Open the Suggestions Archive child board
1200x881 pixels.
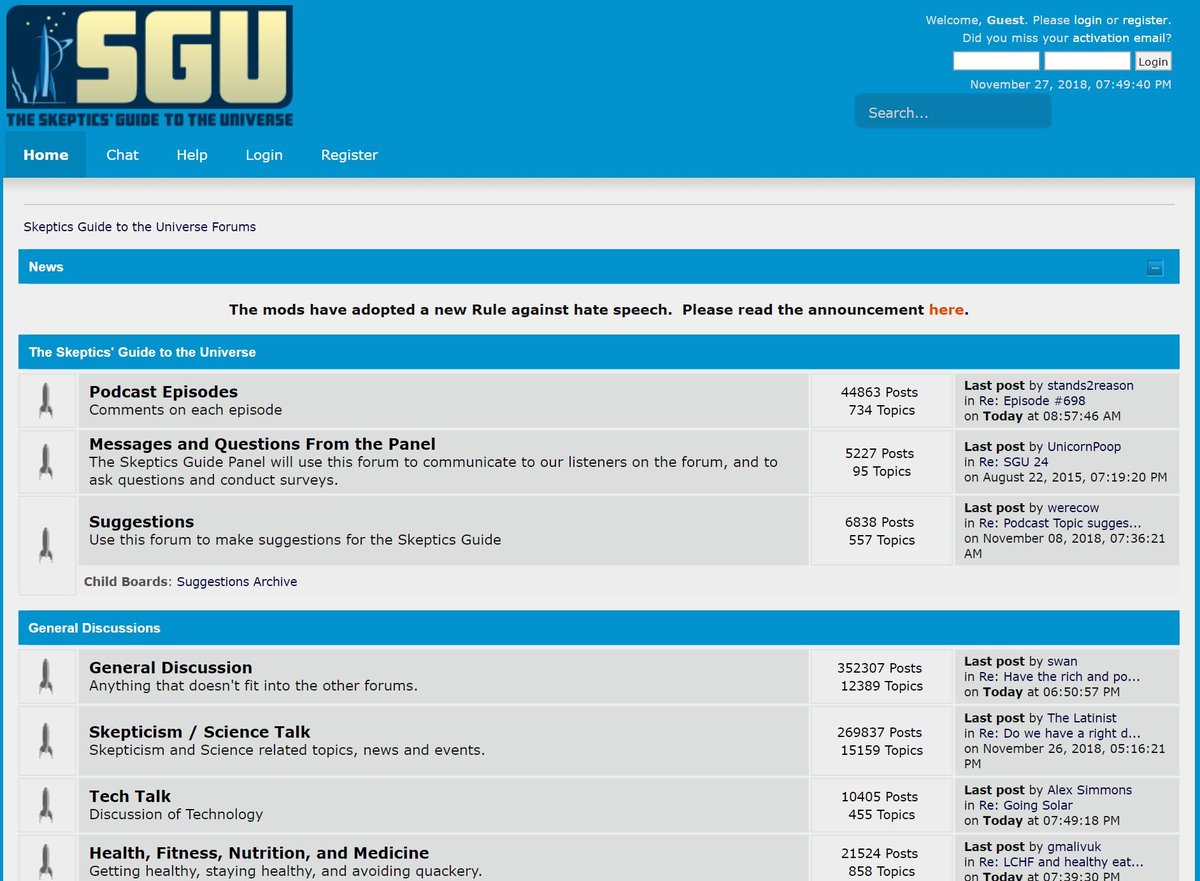click(x=237, y=582)
